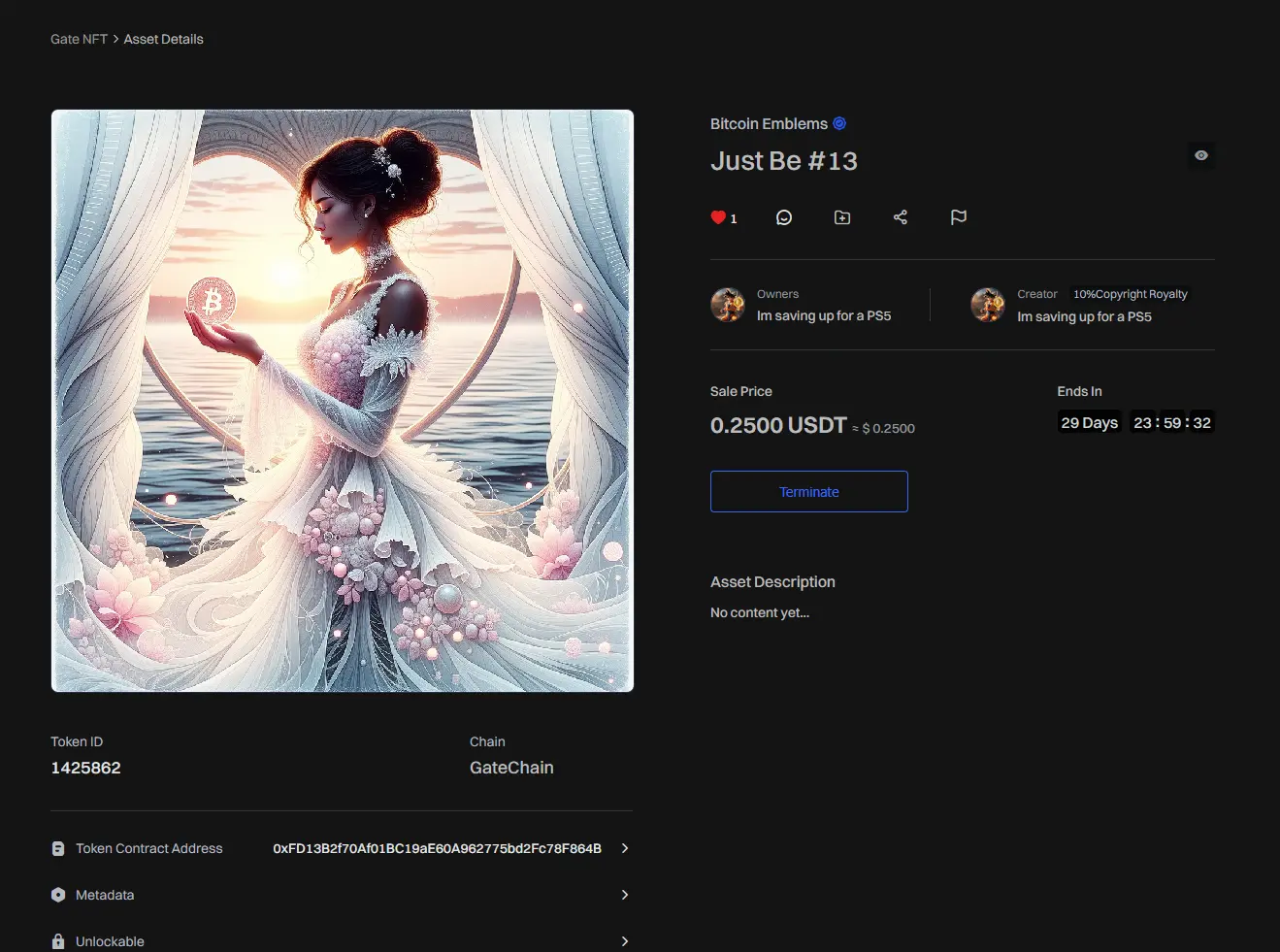Viewport: 1280px width, 952px height.
Task: Open the owner's avatar picture
Action: (728, 305)
